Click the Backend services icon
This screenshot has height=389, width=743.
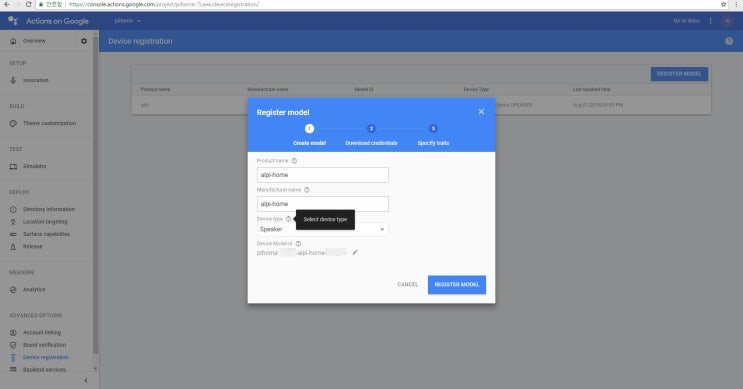(x=13, y=370)
